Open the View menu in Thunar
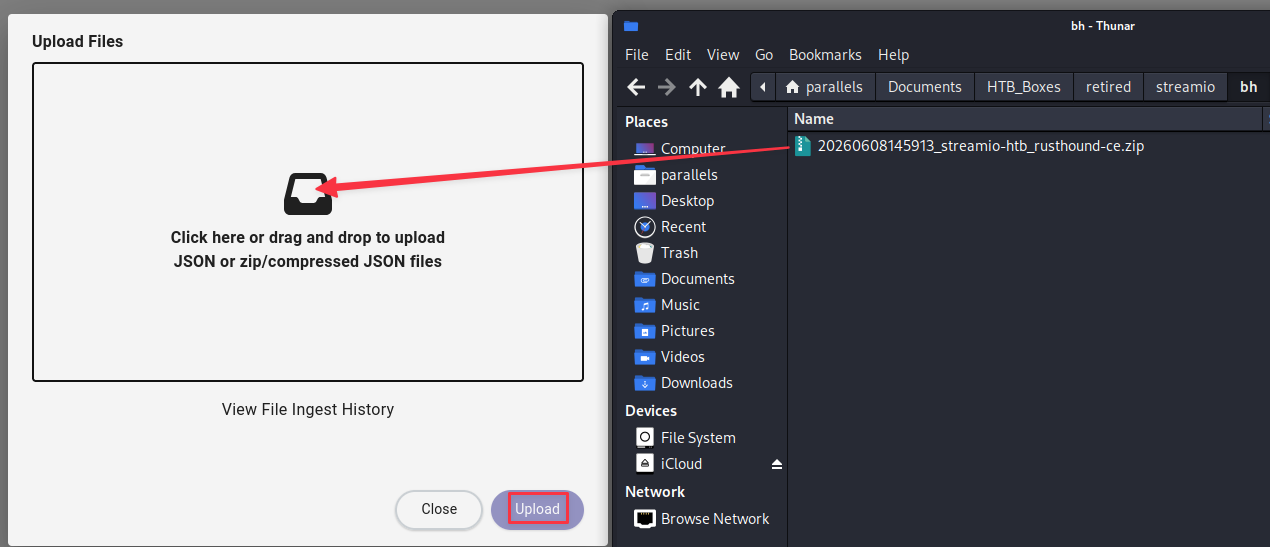The height and width of the screenshot is (547, 1270). click(723, 55)
